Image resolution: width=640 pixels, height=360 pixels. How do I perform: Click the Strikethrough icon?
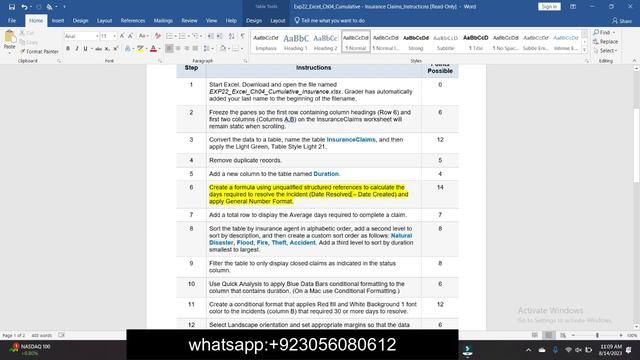click(98, 49)
